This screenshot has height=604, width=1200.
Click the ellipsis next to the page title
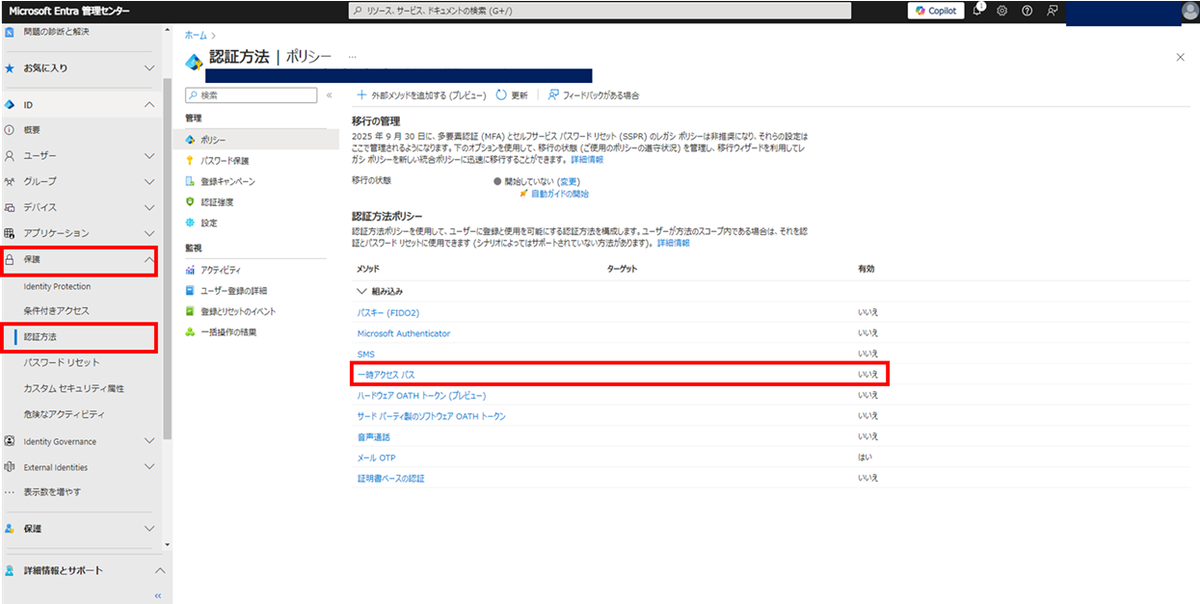(353, 58)
